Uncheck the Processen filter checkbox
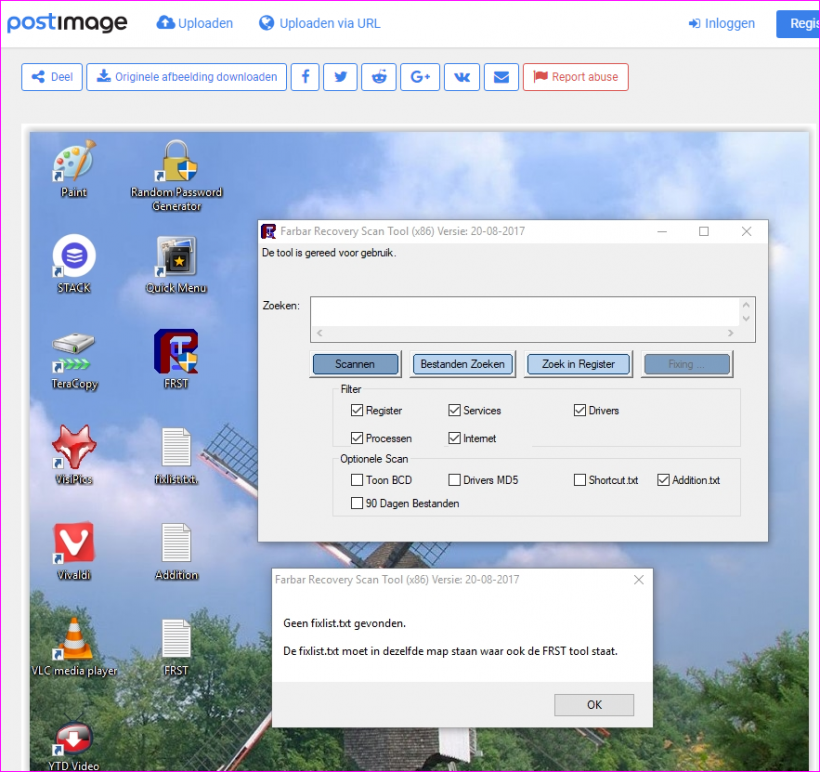820x772 pixels. (x=357, y=438)
